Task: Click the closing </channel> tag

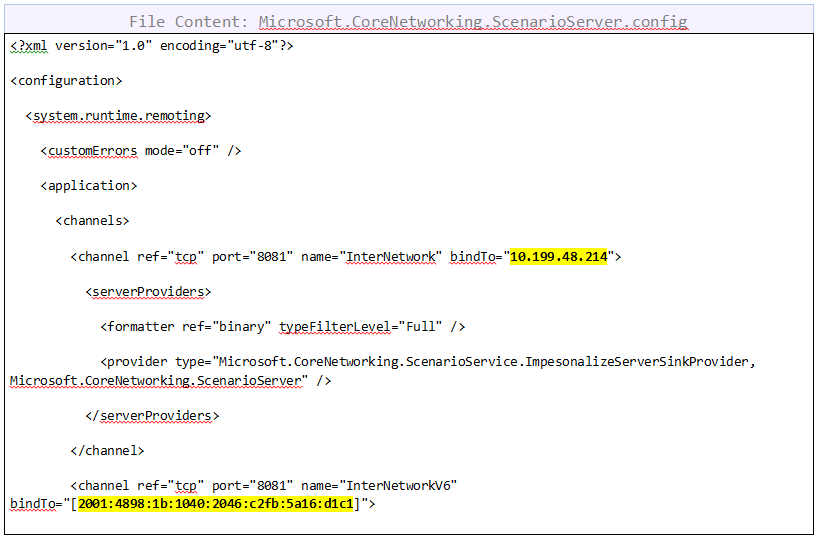Action: pyautogui.click(x=107, y=451)
